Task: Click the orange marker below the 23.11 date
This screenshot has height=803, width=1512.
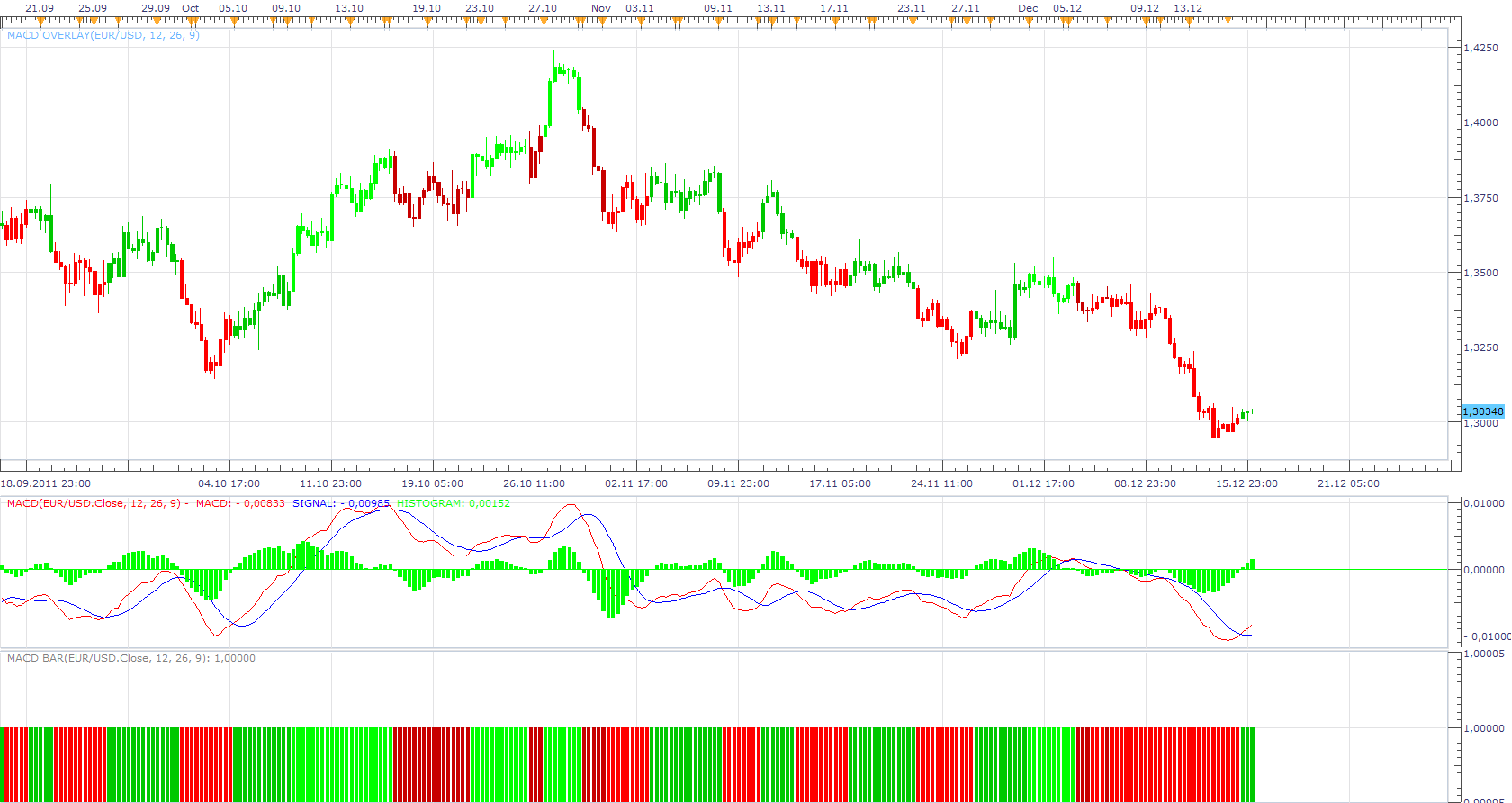Action: coord(912,22)
